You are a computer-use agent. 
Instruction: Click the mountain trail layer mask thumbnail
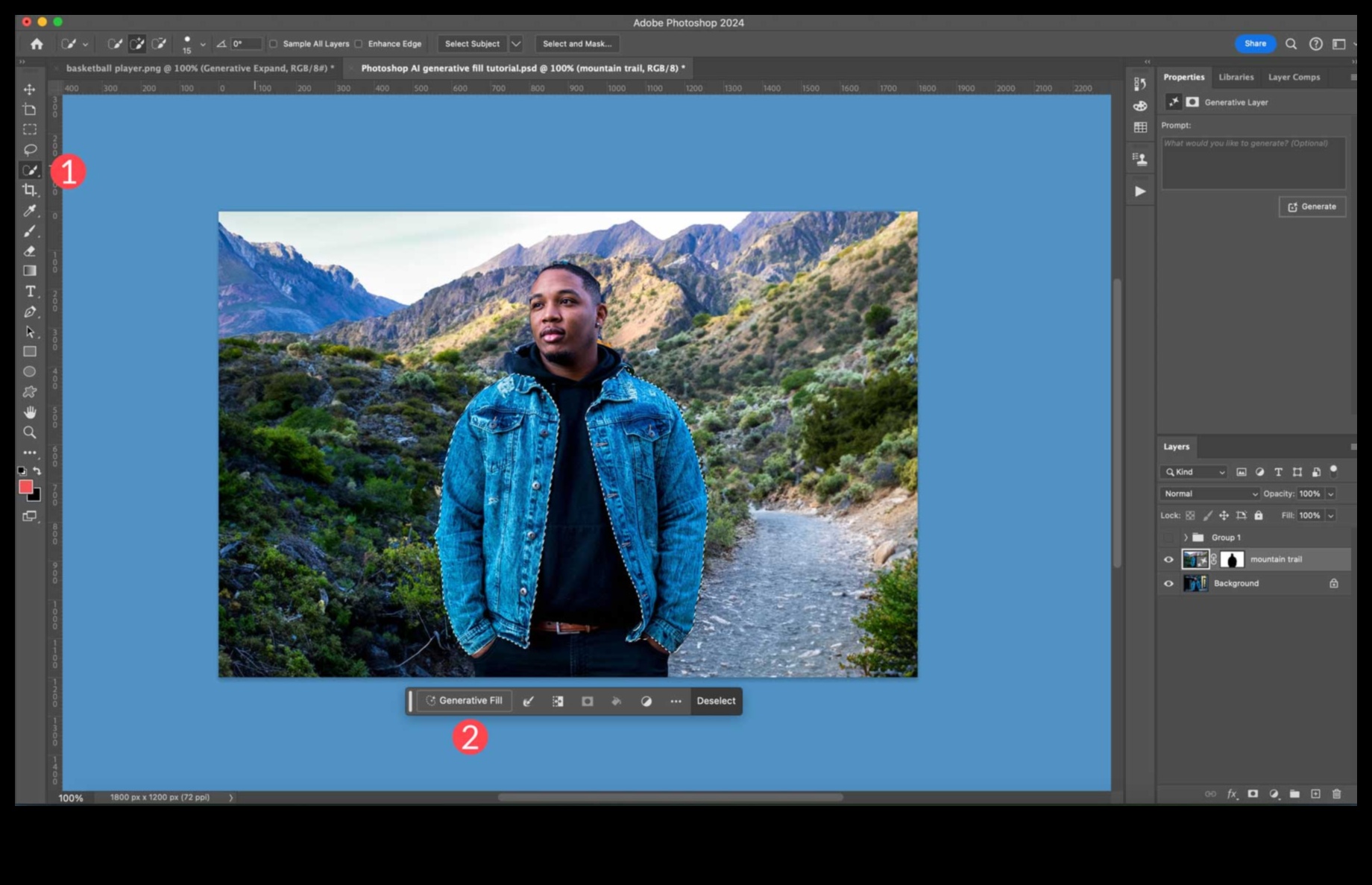pyautogui.click(x=1234, y=559)
